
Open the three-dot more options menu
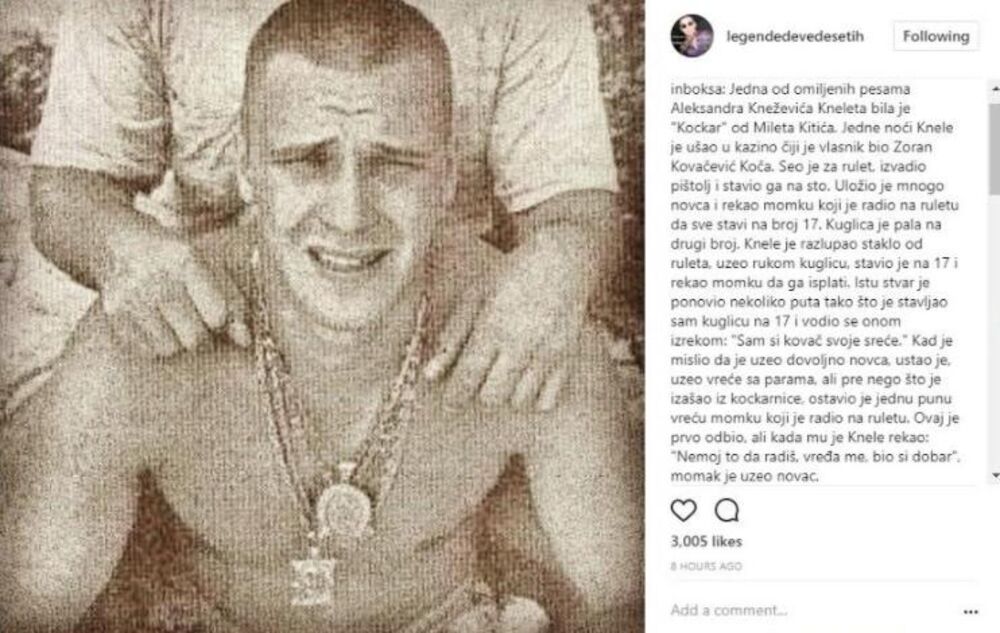click(971, 611)
